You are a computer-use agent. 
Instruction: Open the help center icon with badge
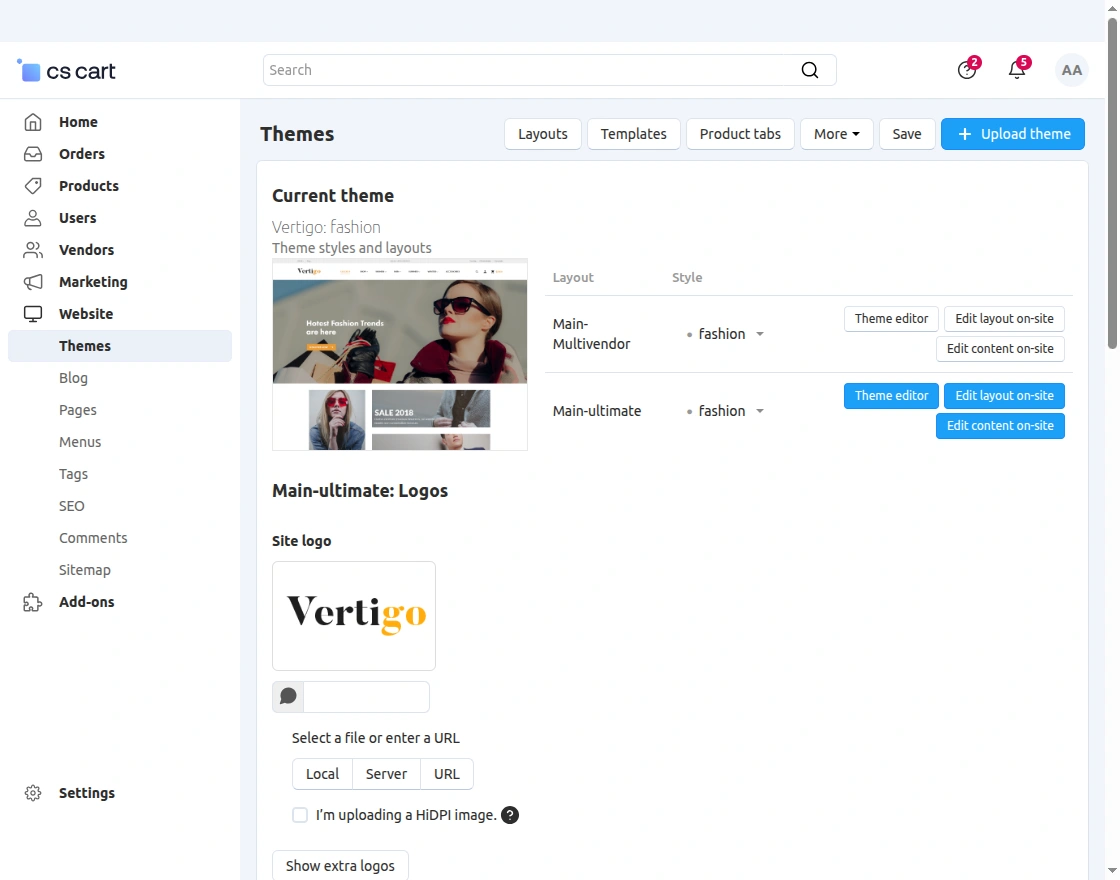pyautogui.click(x=967, y=69)
